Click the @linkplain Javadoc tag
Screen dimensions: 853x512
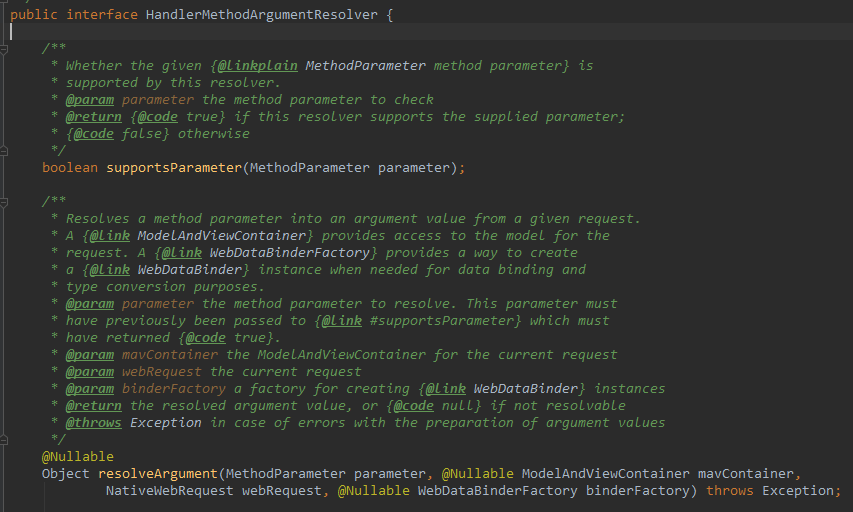(x=257, y=66)
